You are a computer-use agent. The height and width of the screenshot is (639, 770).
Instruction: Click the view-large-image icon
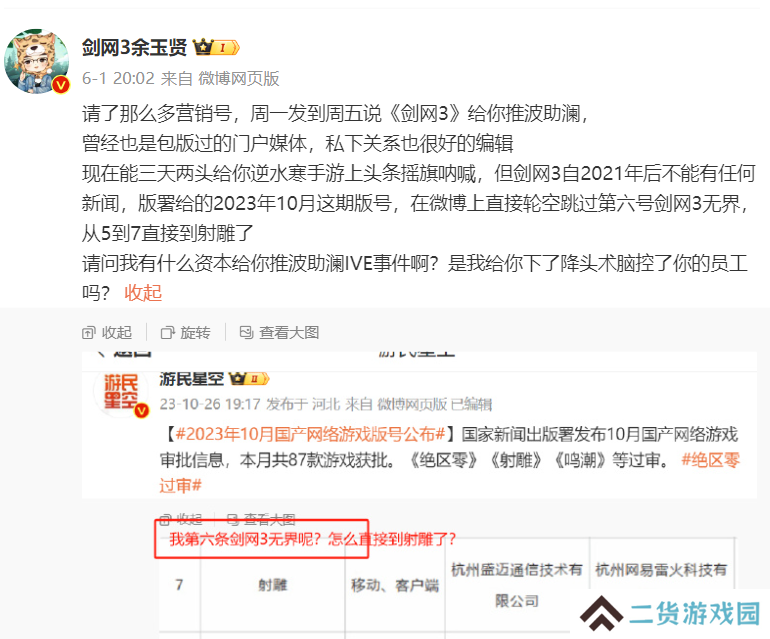click(246, 333)
